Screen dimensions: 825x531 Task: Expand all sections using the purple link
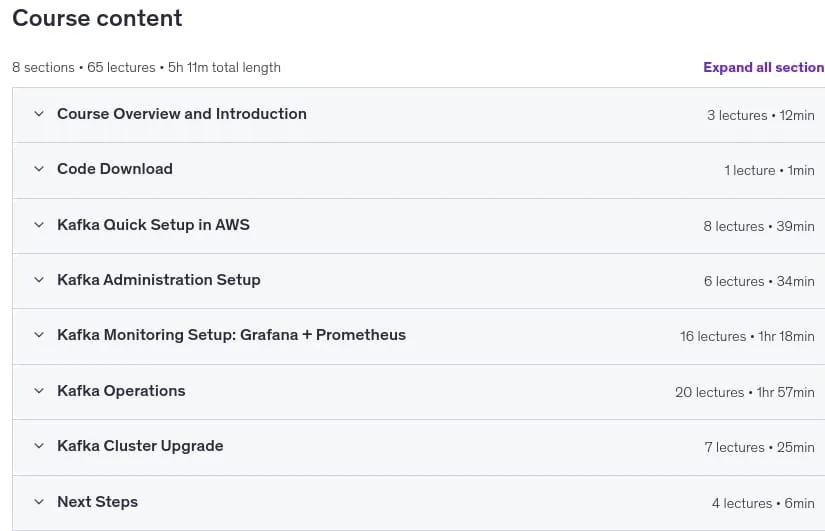coord(764,67)
